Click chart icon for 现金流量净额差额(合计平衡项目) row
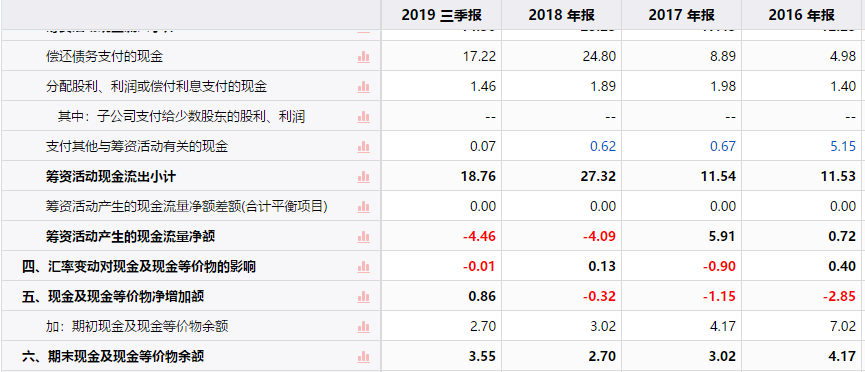The height and width of the screenshot is (372, 865). (x=363, y=207)
